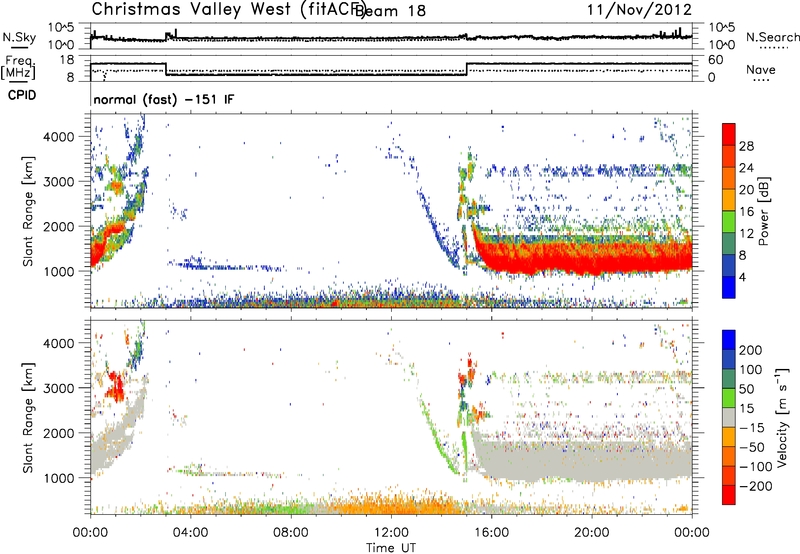Click the gray scatter band in velocity panel
800x554 pixels.
pos(582,462)
